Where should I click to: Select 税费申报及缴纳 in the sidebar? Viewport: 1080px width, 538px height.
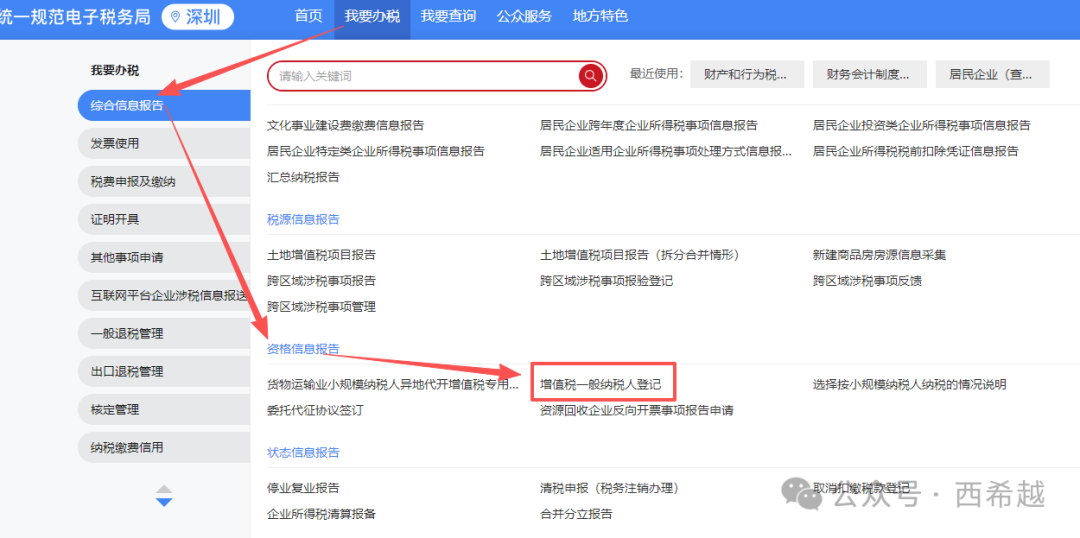(x=164, y=182)
